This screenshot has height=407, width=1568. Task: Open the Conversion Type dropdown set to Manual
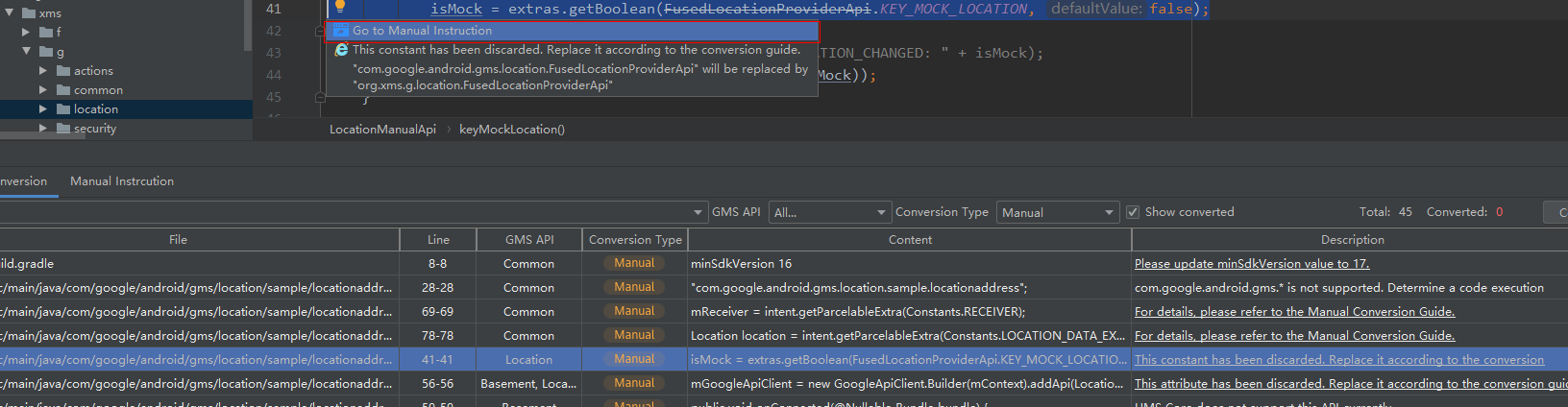tap(1058, 212)
